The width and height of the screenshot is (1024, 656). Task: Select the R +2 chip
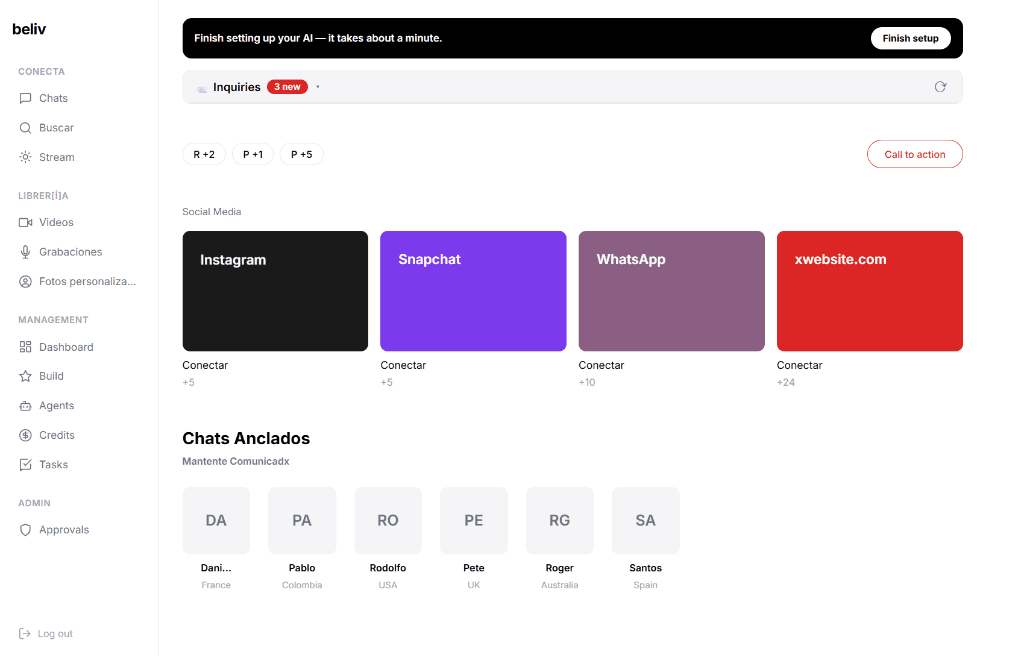[204, 154]
